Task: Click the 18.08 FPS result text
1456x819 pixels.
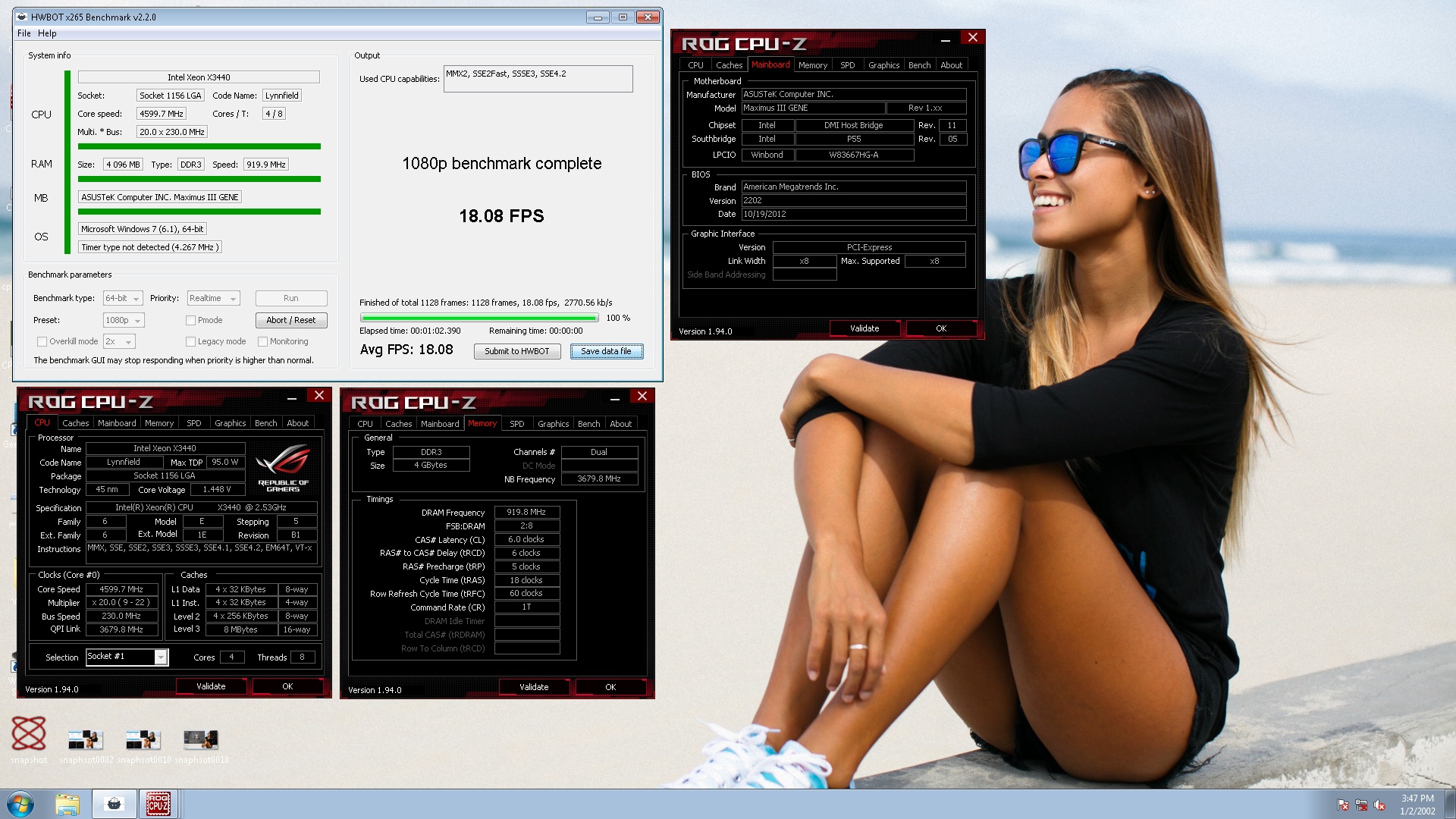Action: pos(501,216)
